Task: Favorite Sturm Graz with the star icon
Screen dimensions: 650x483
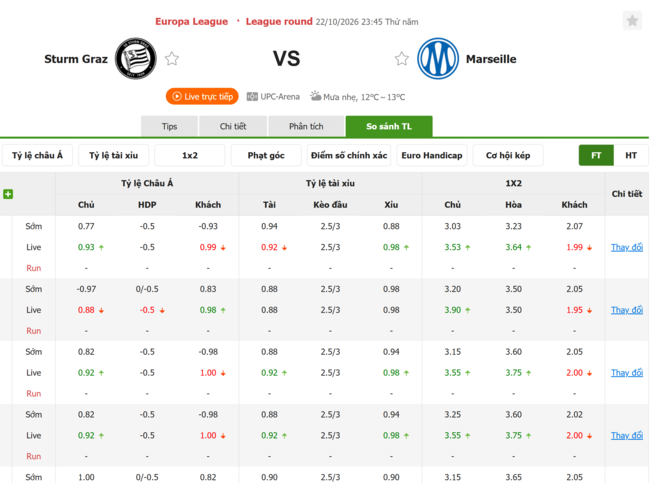Action: (172, 59)
